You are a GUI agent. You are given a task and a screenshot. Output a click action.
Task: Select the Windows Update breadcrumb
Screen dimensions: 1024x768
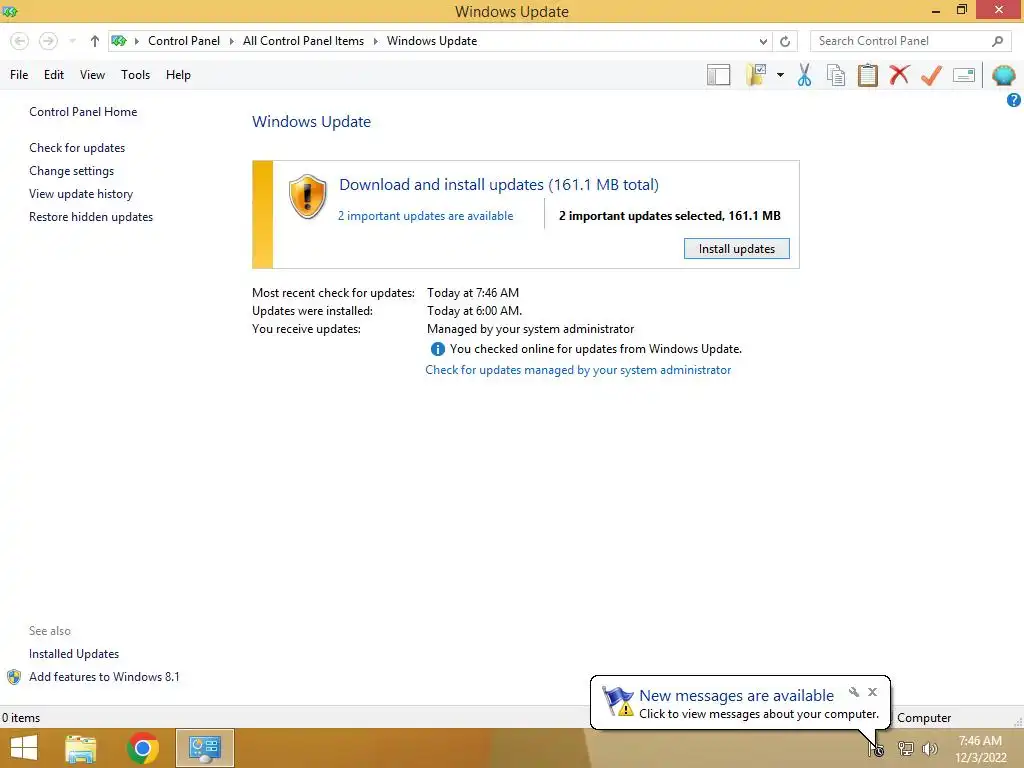432,41
